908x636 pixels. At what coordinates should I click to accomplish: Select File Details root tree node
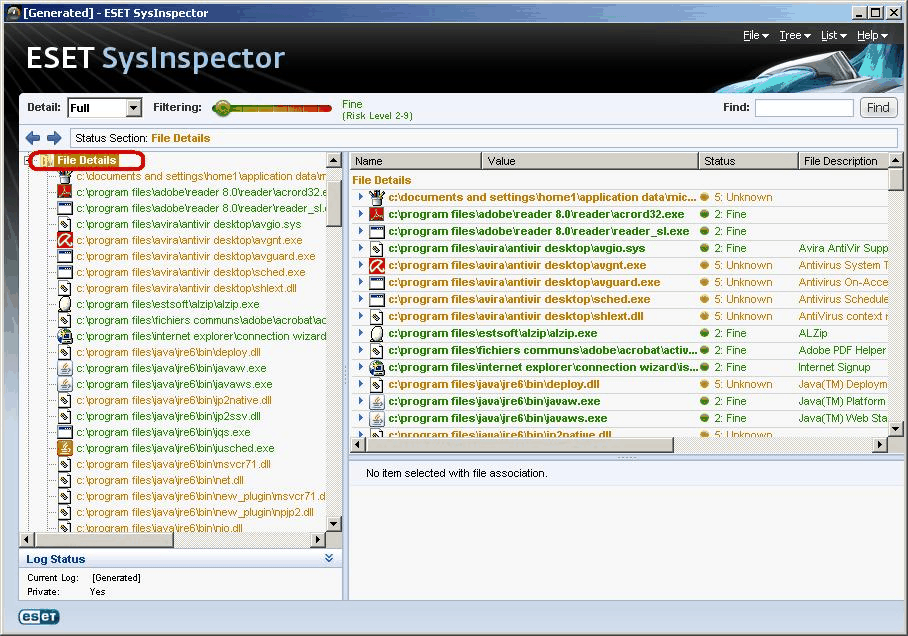86,160
